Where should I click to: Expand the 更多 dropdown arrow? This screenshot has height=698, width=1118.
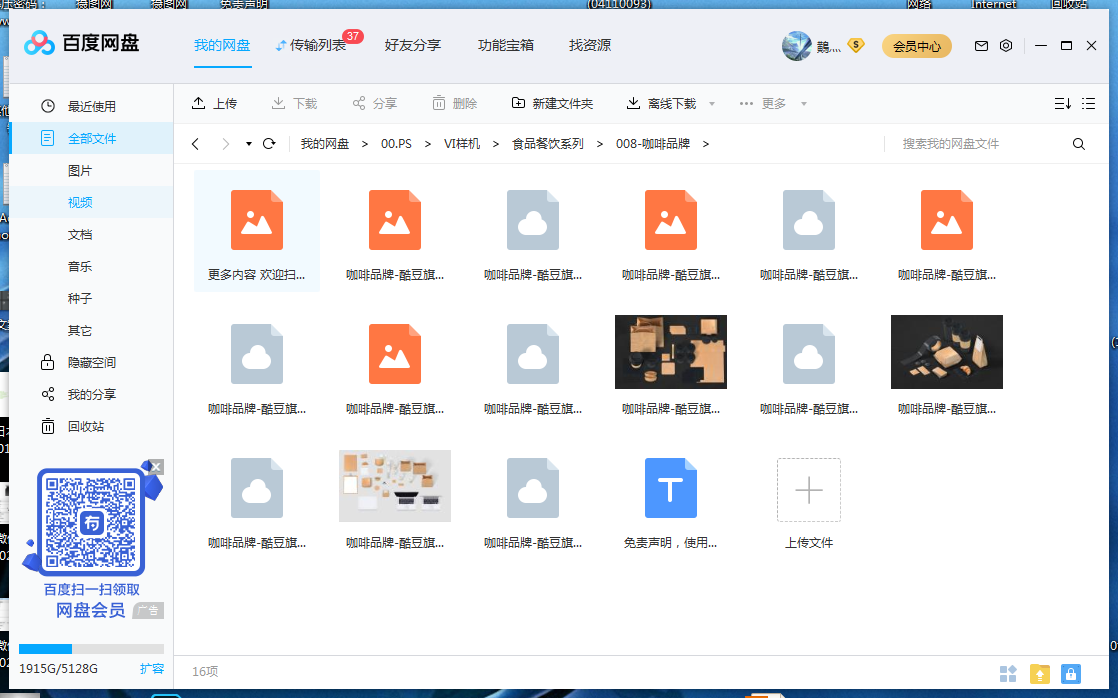pos(804,104)
